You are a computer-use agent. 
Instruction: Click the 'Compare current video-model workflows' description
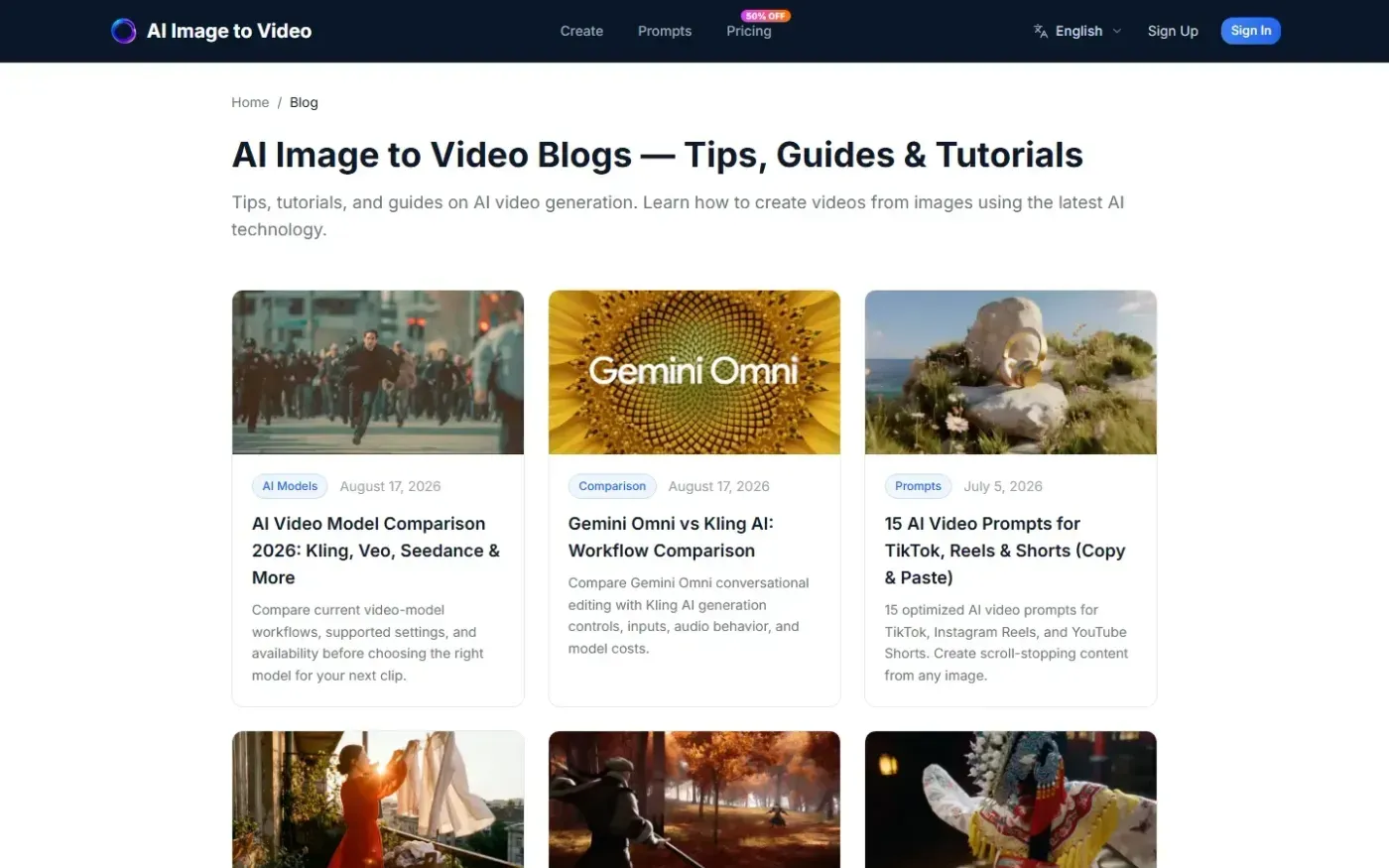point(368,643)
